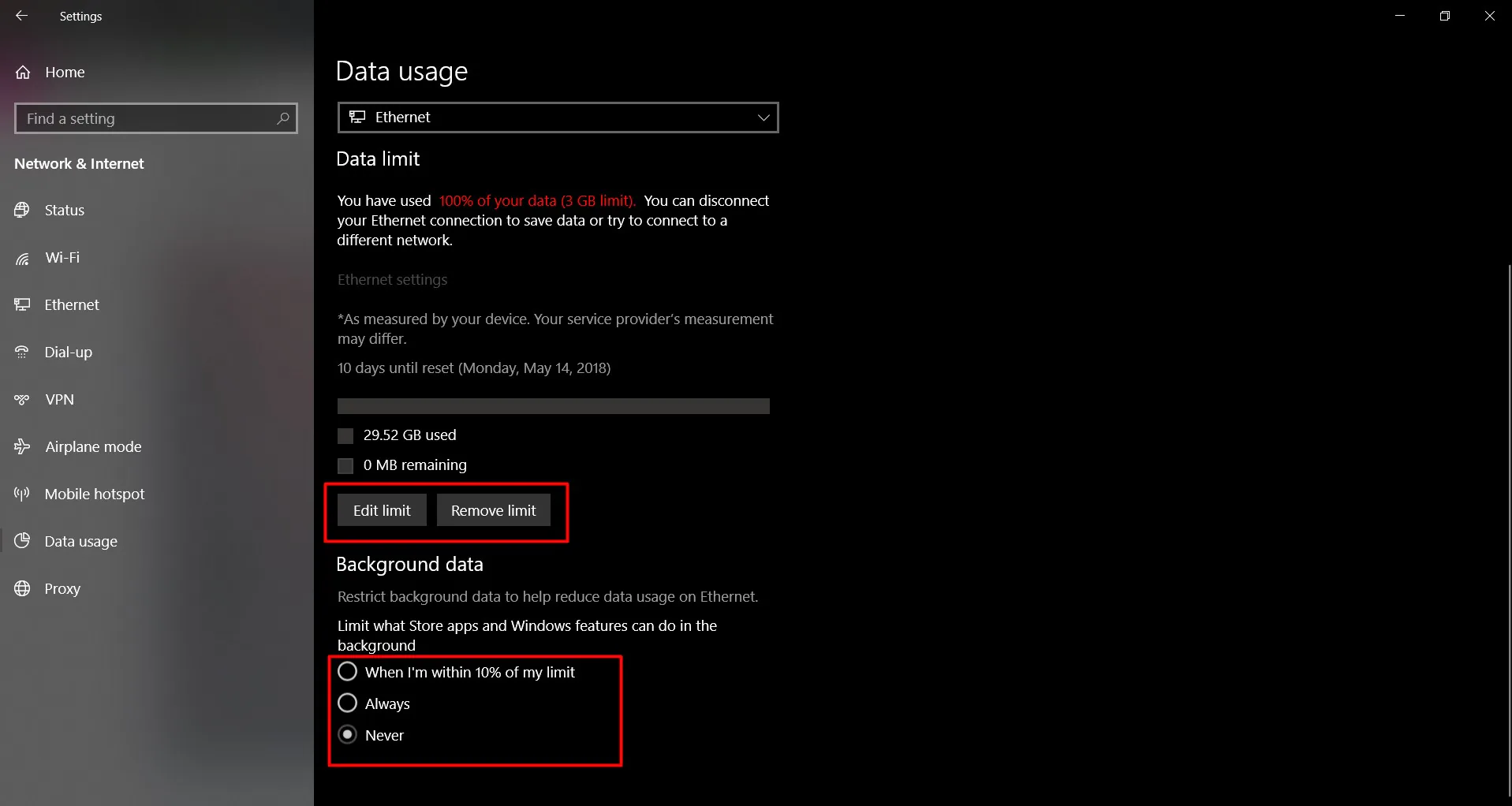Click the Proxy globe icon
The width and height of the screenshot is (1512, 806).
[x=22, y=588]
